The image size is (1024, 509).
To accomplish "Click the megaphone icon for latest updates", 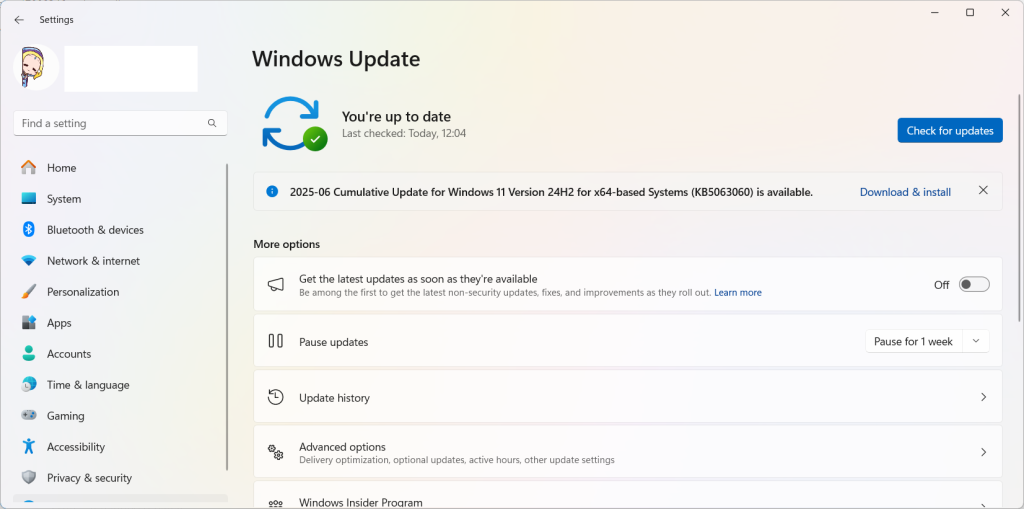I will pos(276,285).
